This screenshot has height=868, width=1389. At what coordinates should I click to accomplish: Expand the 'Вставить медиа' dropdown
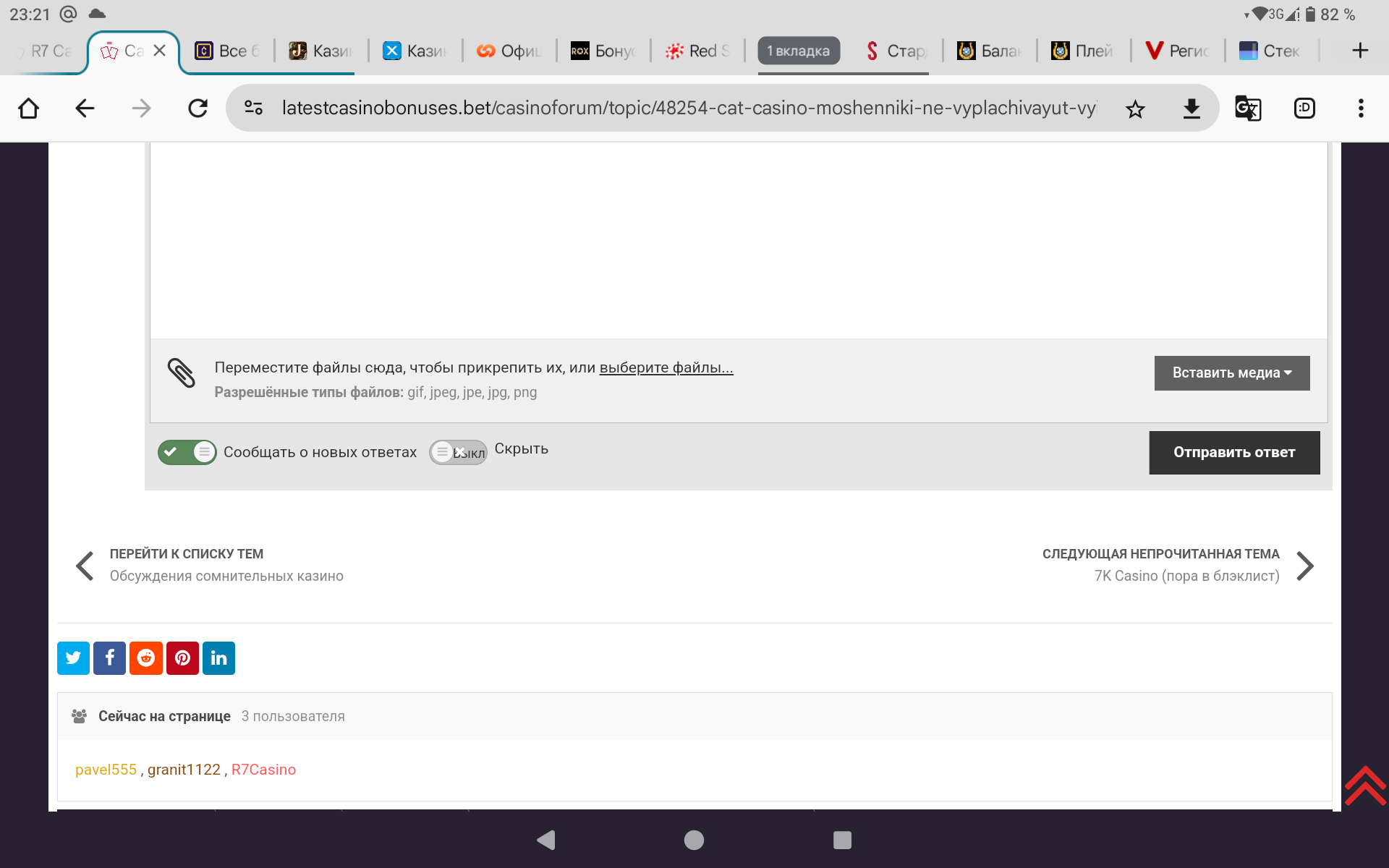click(x=1231, y=373)
